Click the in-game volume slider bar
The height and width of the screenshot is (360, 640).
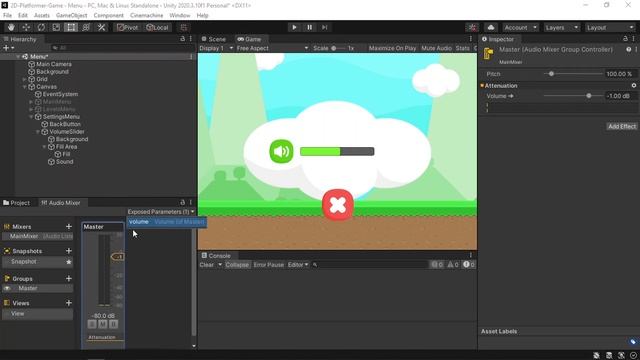click(x=337, y=151)
